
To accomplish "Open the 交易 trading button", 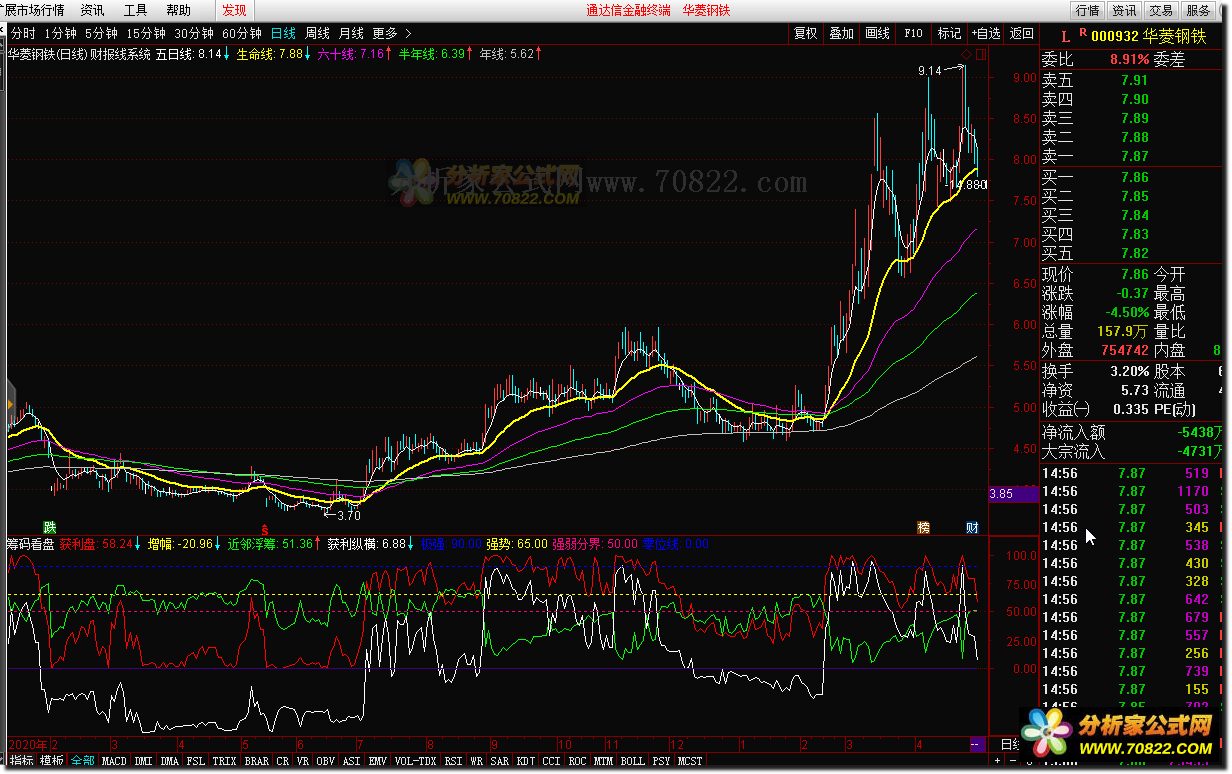I will (x=1161, y=10).
